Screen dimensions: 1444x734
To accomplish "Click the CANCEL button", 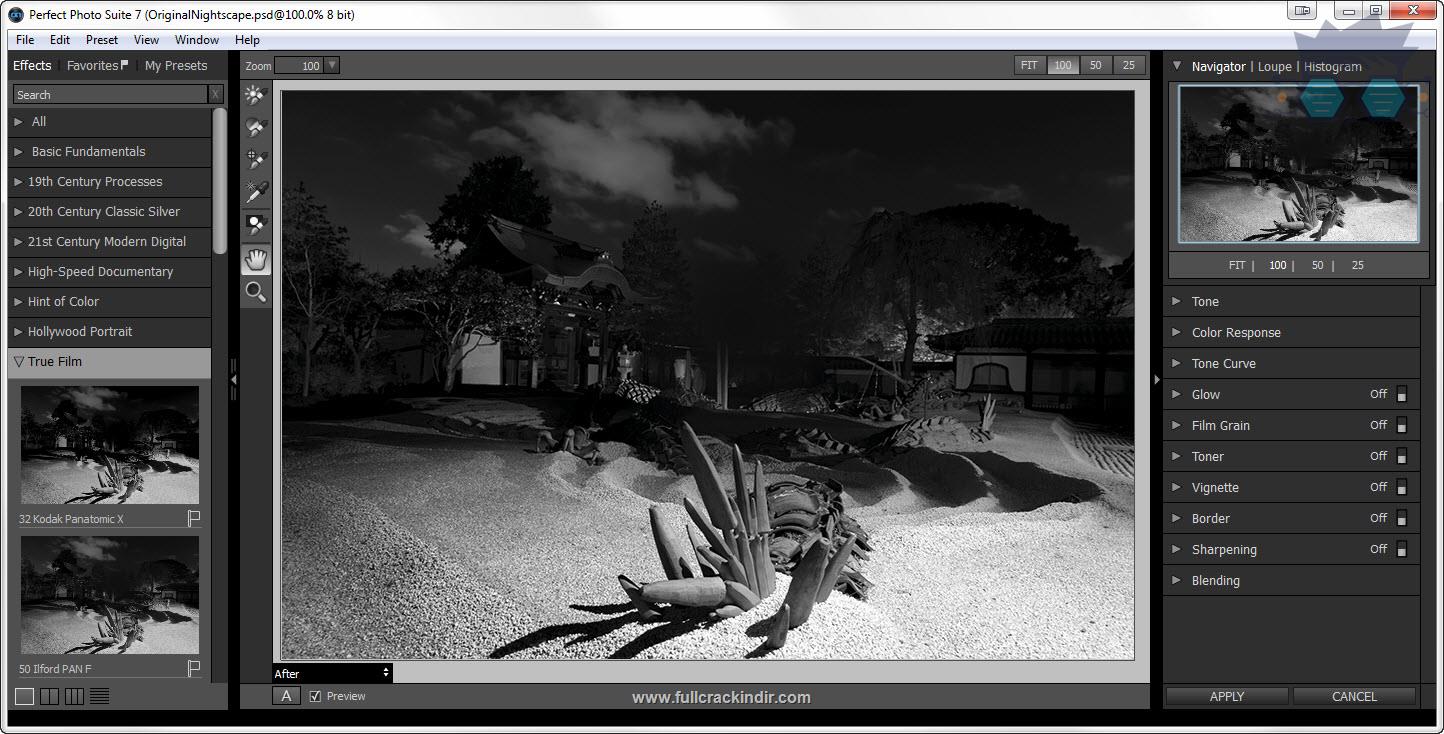I will point(1354,696).
